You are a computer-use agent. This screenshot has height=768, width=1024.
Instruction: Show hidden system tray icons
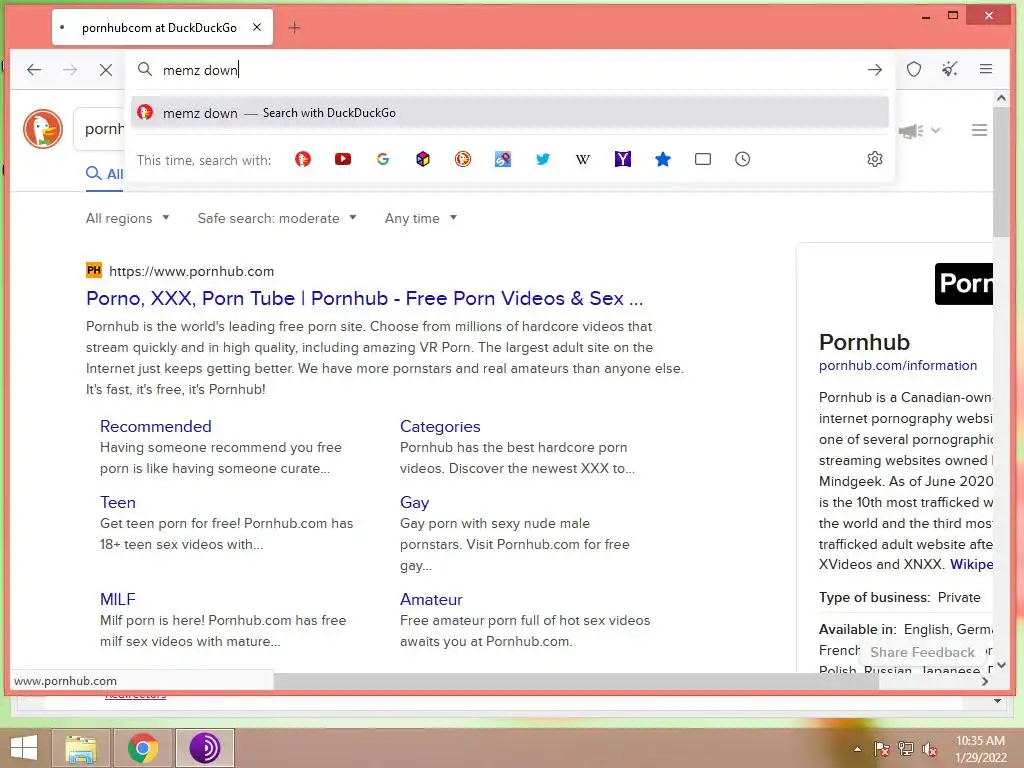(x=857, y=750)
